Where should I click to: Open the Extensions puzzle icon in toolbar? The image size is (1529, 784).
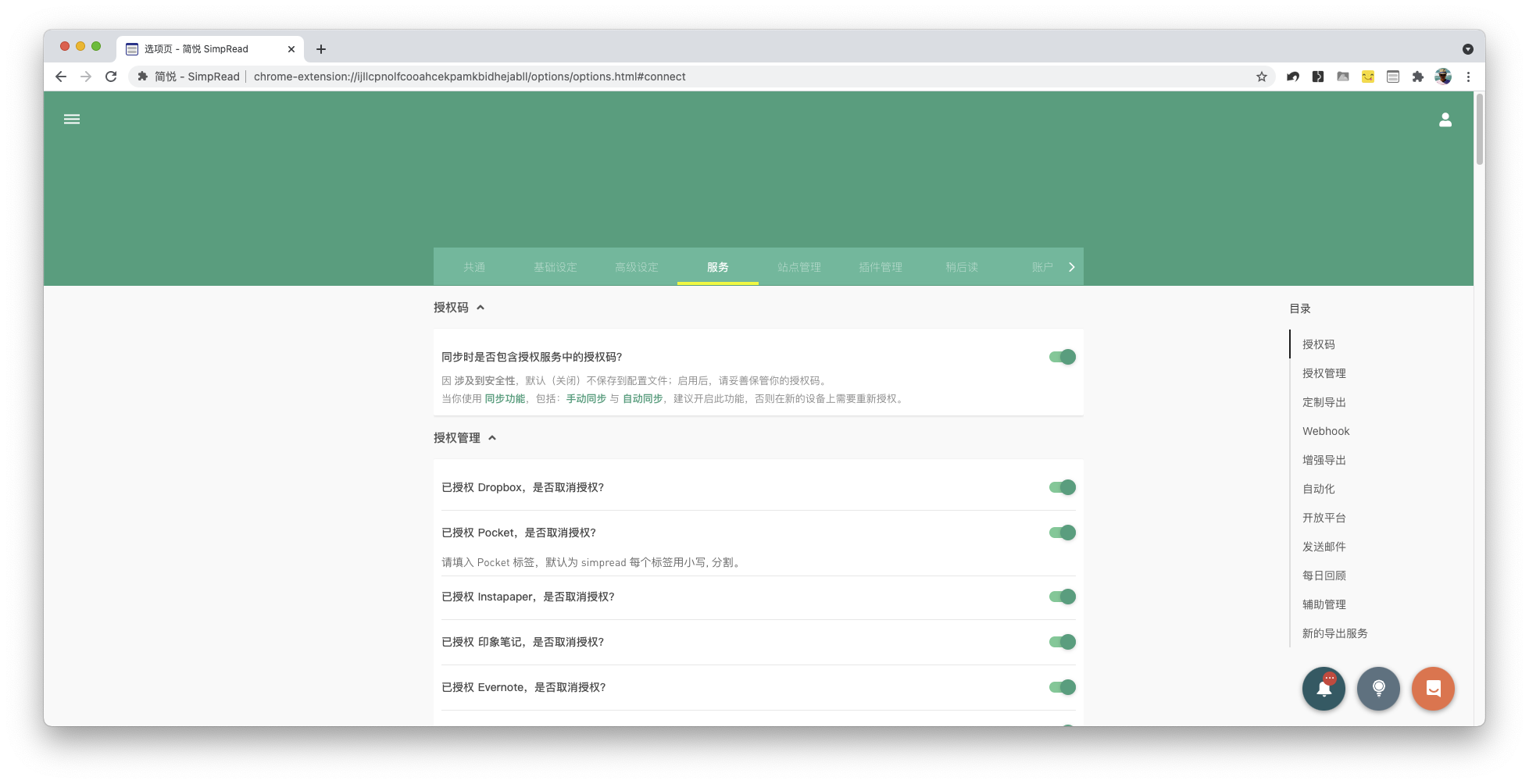click(1417, 77)
